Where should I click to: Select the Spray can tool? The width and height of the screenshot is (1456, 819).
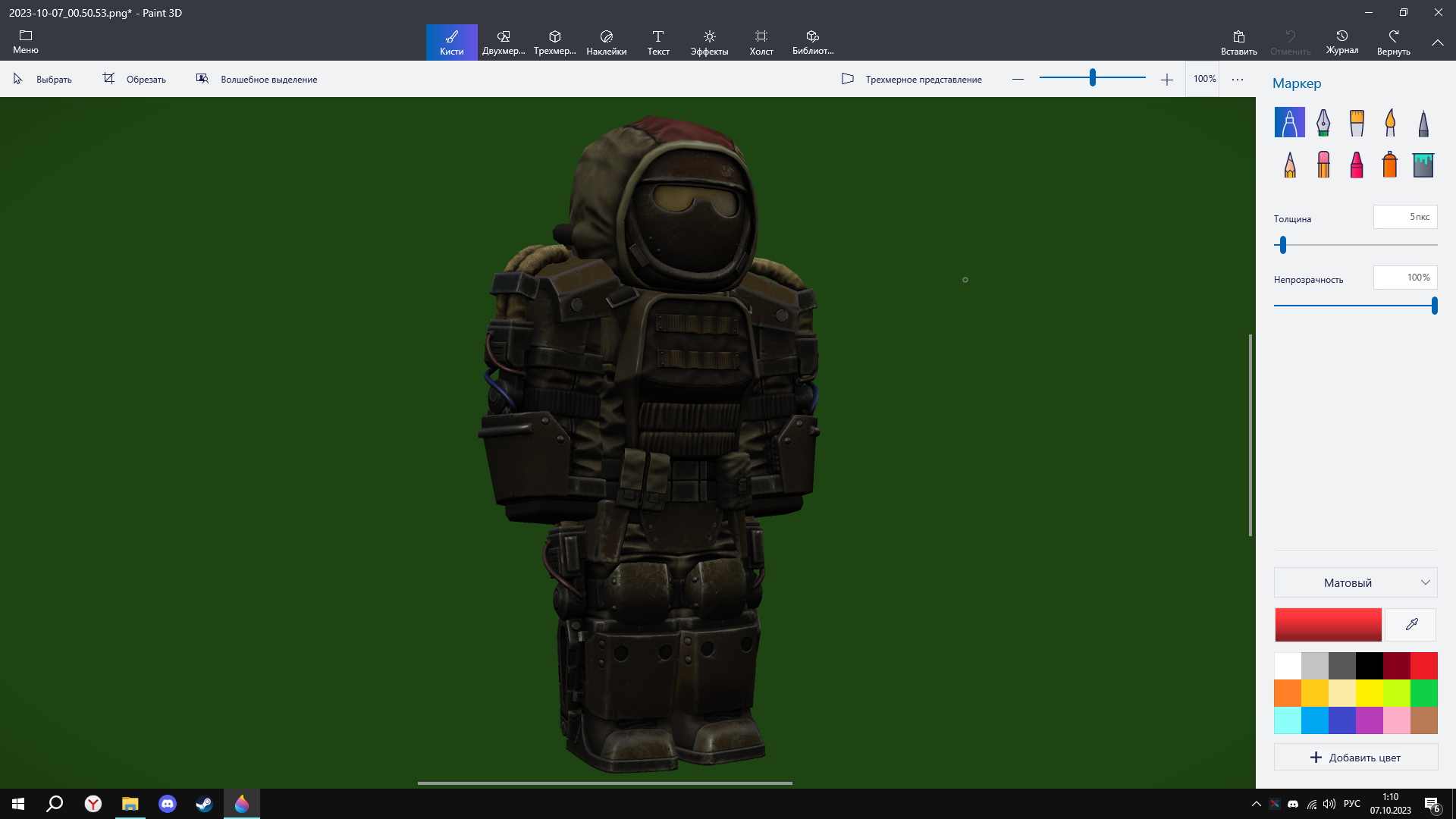pos(1390,165)
